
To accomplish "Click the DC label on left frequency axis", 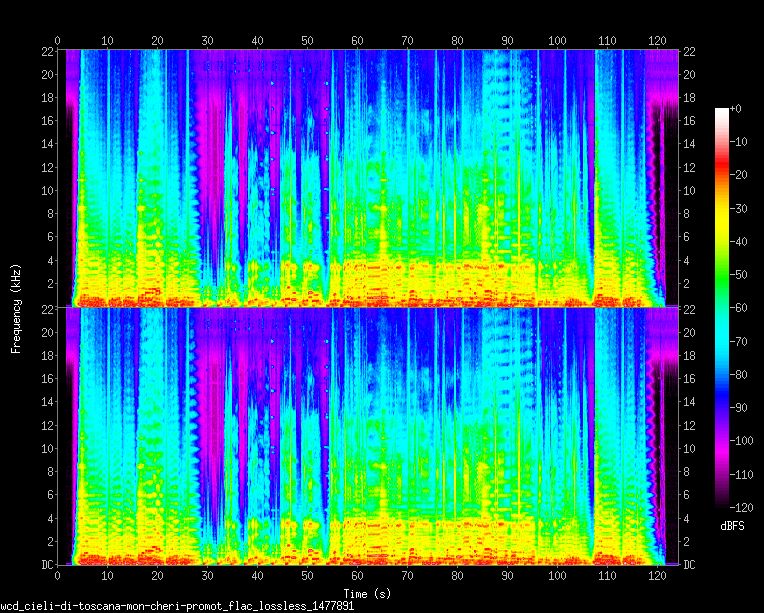I will tap(46, 565).
